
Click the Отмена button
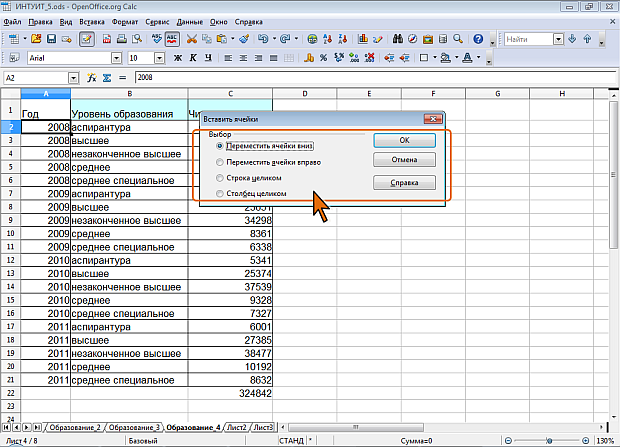coord(404,160)
